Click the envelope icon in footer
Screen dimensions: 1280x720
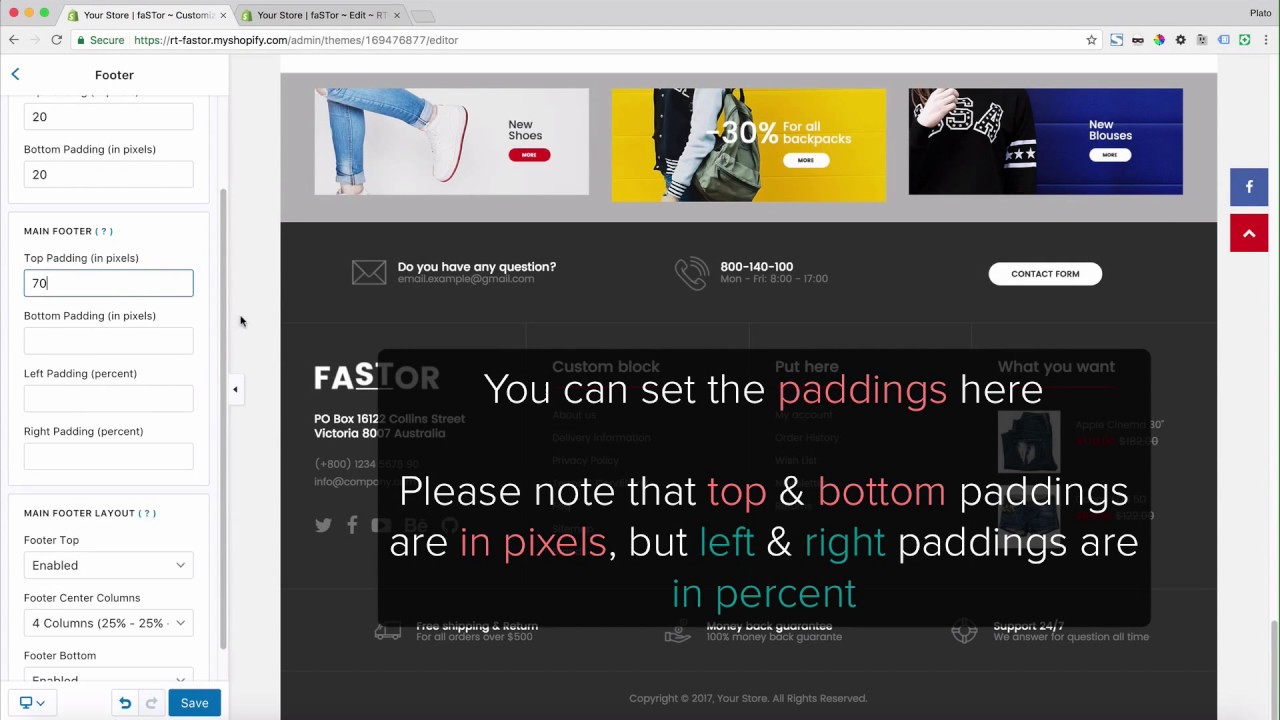[x=369, y=272]
